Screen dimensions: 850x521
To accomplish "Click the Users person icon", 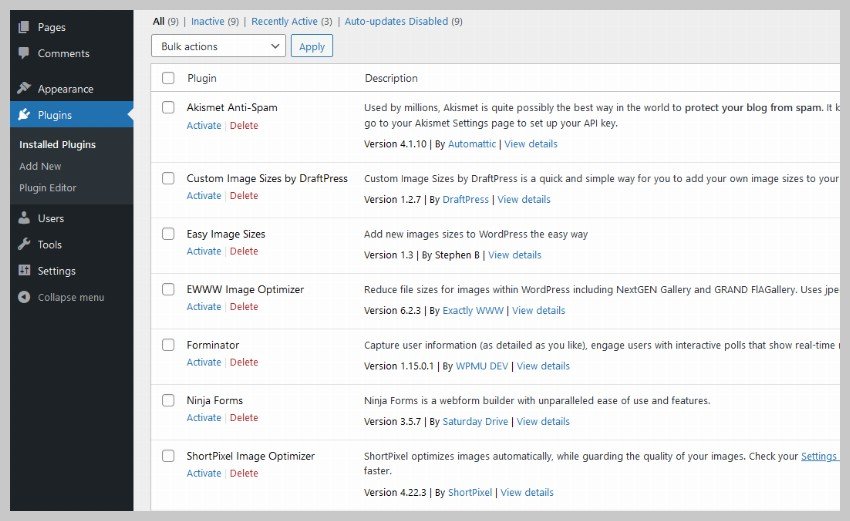I will coord(24,218).
